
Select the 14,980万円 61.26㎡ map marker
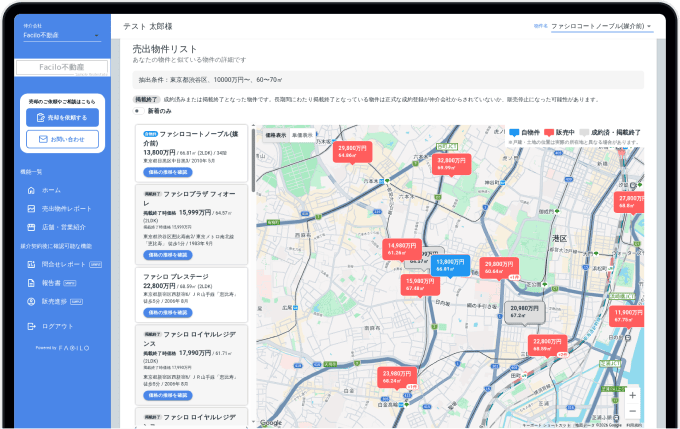coord(402,249)
